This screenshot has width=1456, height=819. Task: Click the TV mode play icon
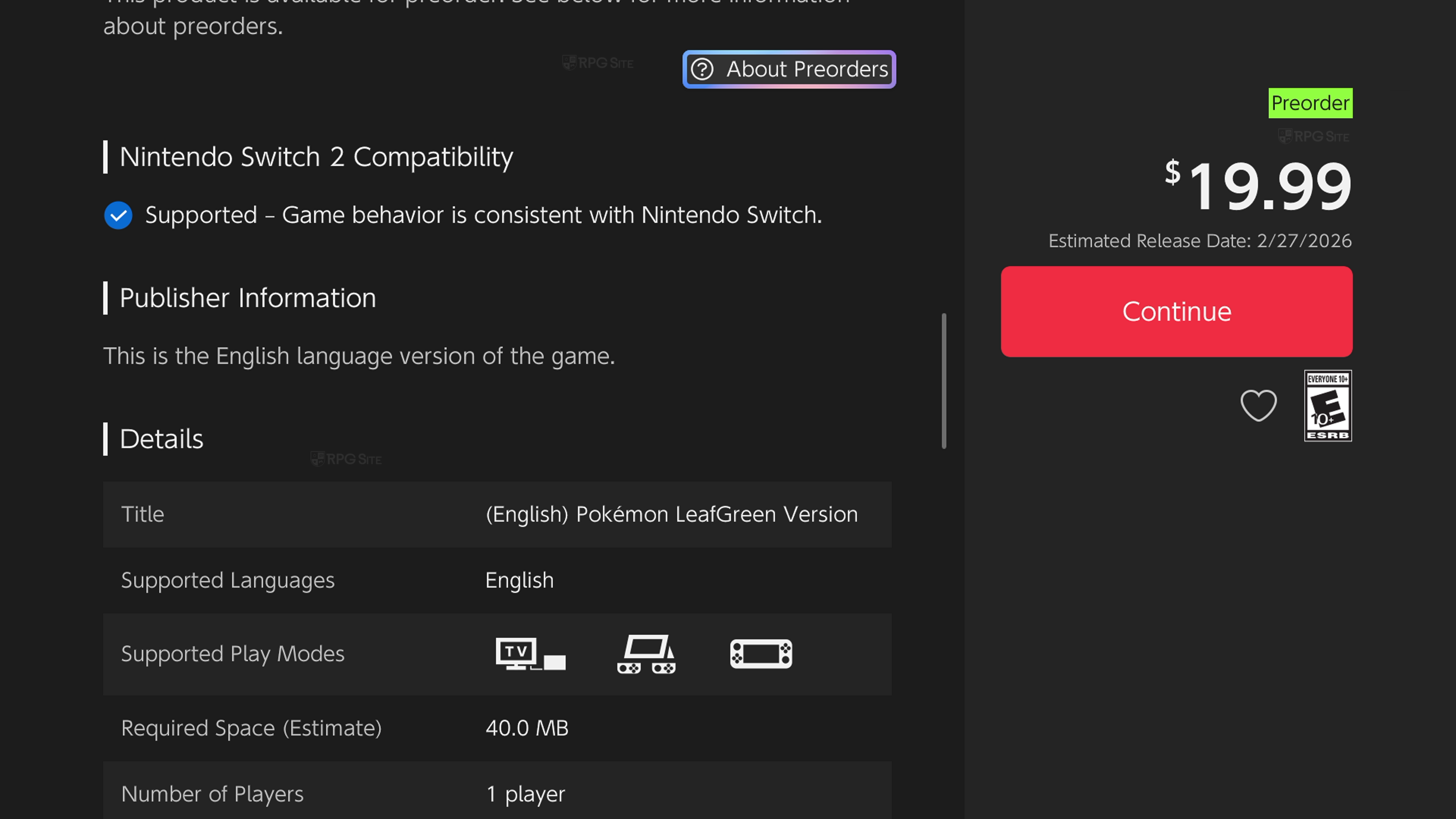(530, 654)
